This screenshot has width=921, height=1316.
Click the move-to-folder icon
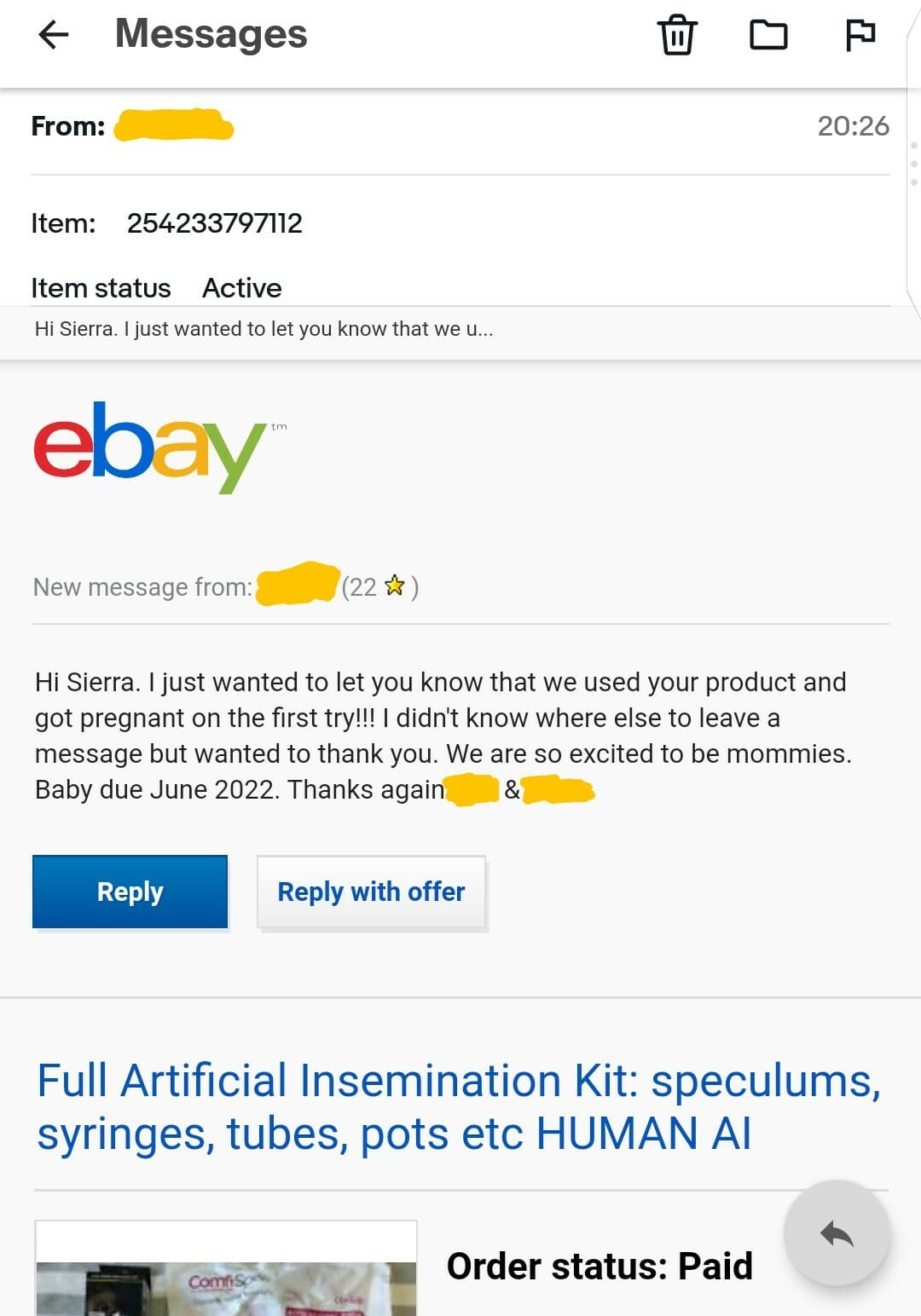(x=767, y=35)
